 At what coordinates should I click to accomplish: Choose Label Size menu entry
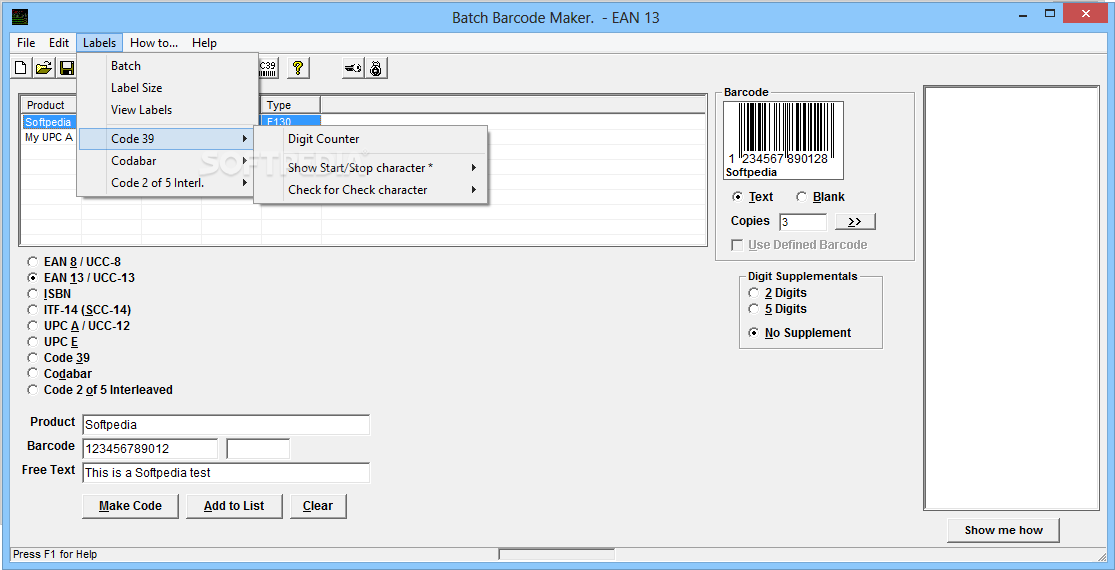[167, 87]
